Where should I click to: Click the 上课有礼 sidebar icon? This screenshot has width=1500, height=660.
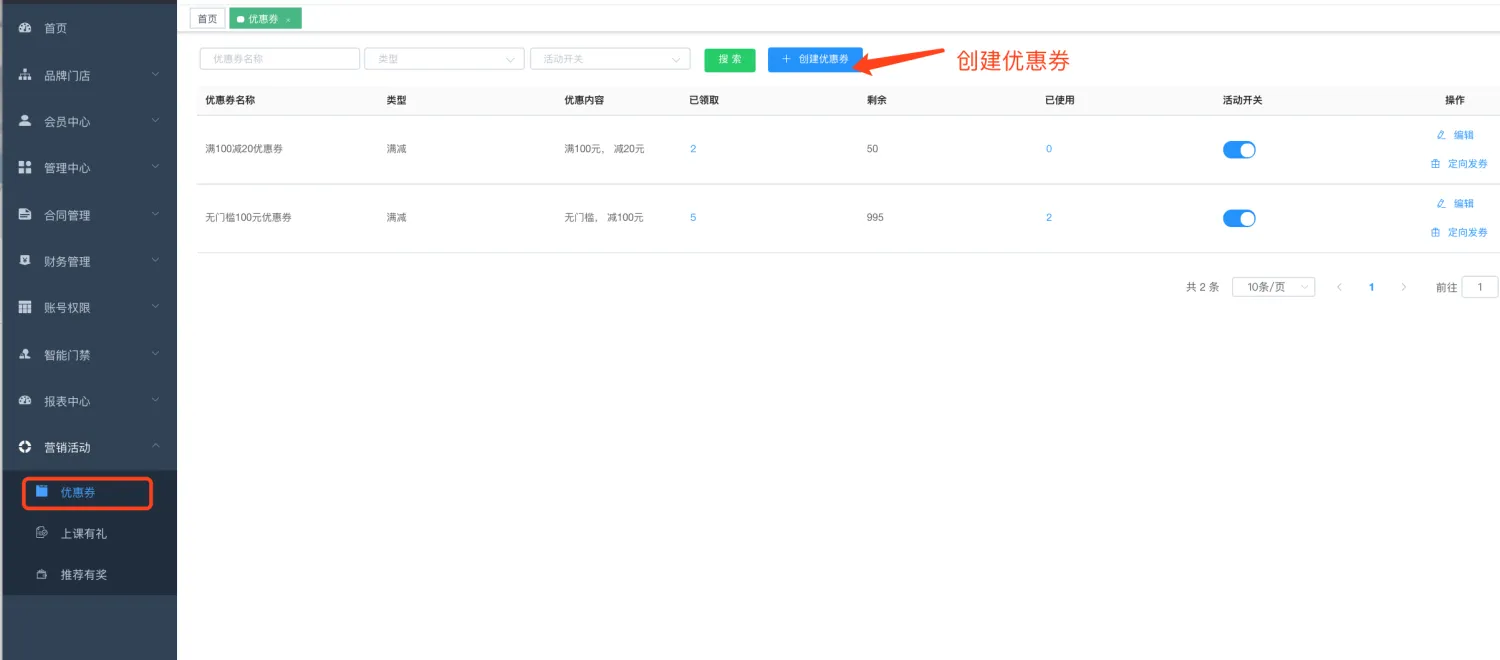(x=42, y=533)
